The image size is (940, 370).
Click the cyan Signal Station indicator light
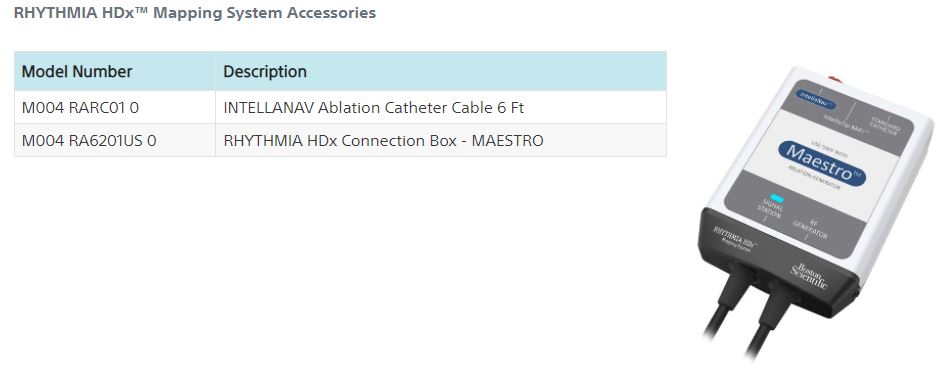pyautogui.click(x=777, y=198)
